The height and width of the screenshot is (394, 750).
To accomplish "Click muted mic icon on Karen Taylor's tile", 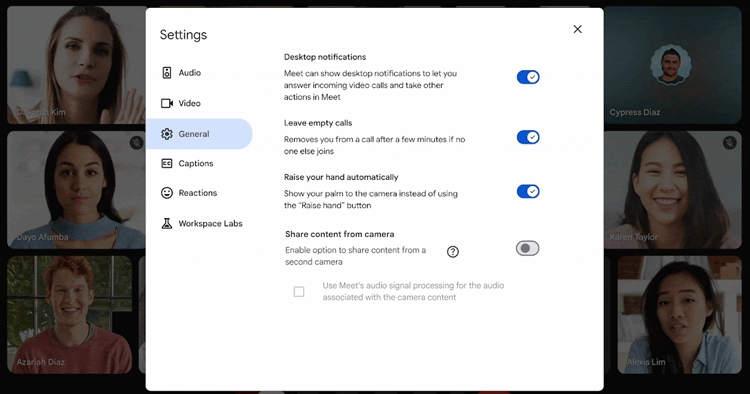I will 729,142.
